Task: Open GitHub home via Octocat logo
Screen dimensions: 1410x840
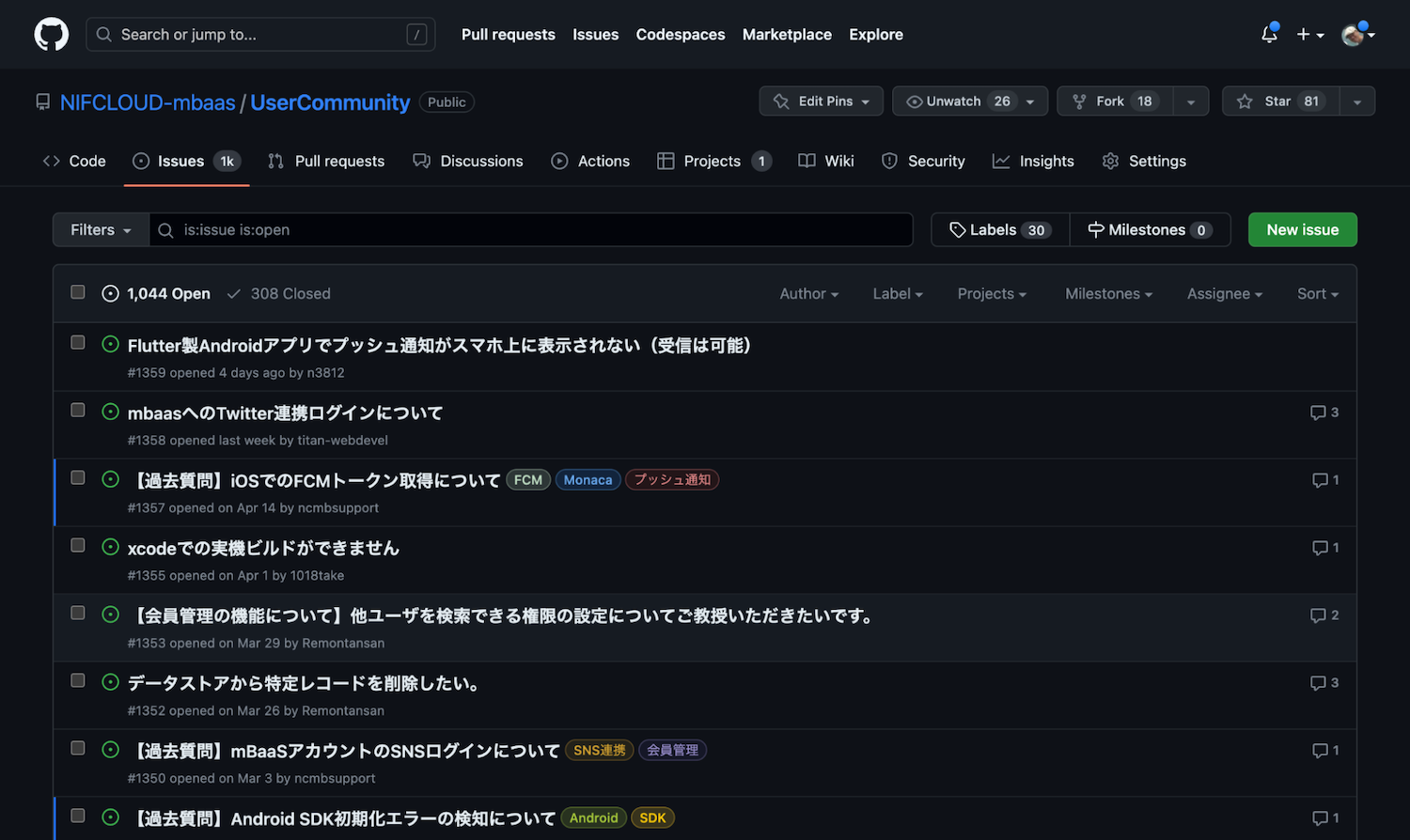Action: tap(51, 35)
